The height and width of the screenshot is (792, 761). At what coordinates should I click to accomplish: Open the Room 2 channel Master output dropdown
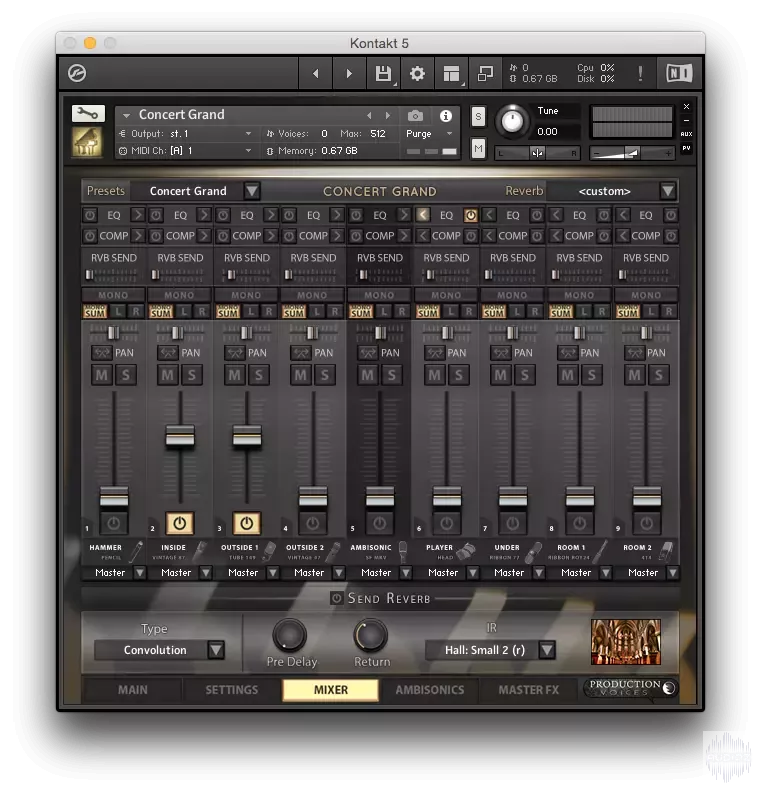coord(646,573)
